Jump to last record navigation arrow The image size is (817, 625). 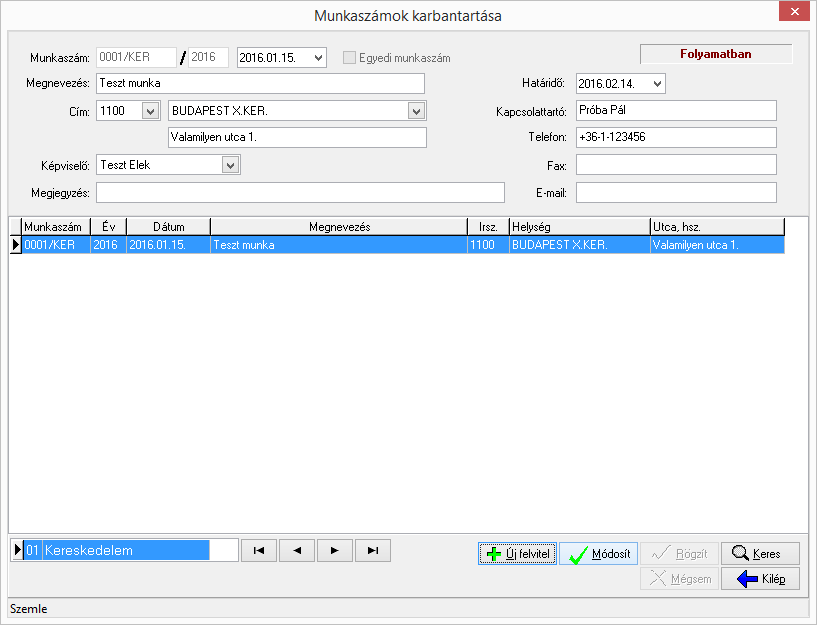pos(373,551)
